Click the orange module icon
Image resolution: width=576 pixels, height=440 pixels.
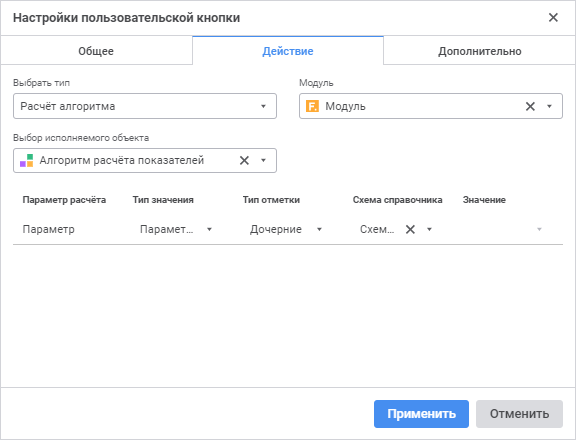pos(312,107)
